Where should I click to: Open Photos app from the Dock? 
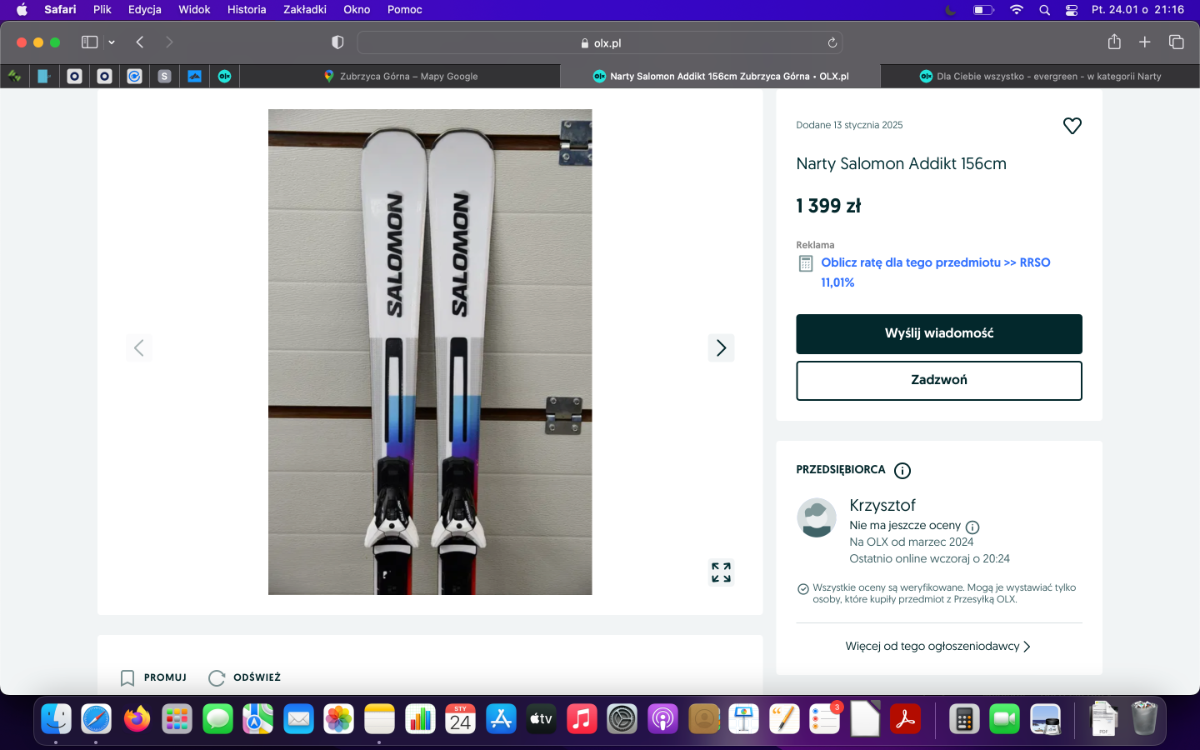pos(339,718)
